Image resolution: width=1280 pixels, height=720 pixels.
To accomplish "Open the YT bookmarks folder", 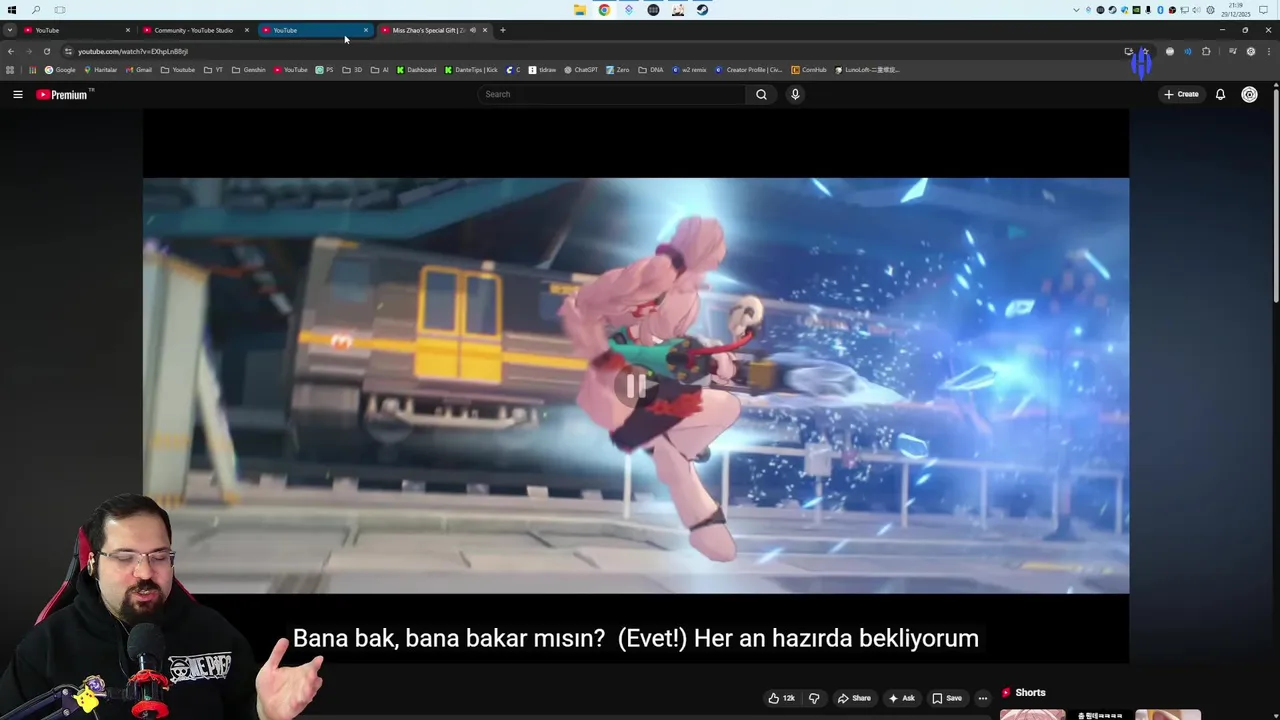I will coord(213,70).
